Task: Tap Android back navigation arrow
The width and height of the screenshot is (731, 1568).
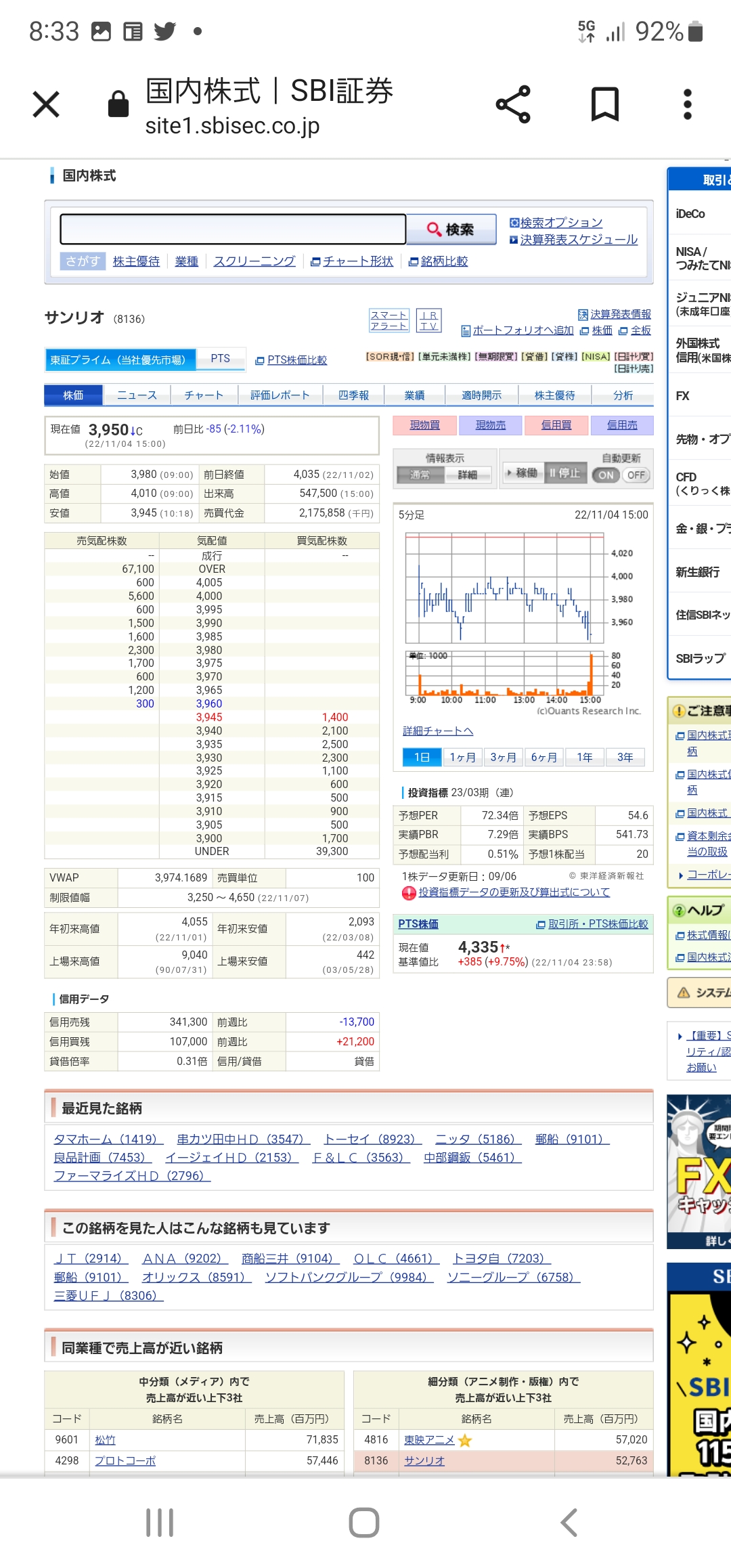Action: 569,1523
